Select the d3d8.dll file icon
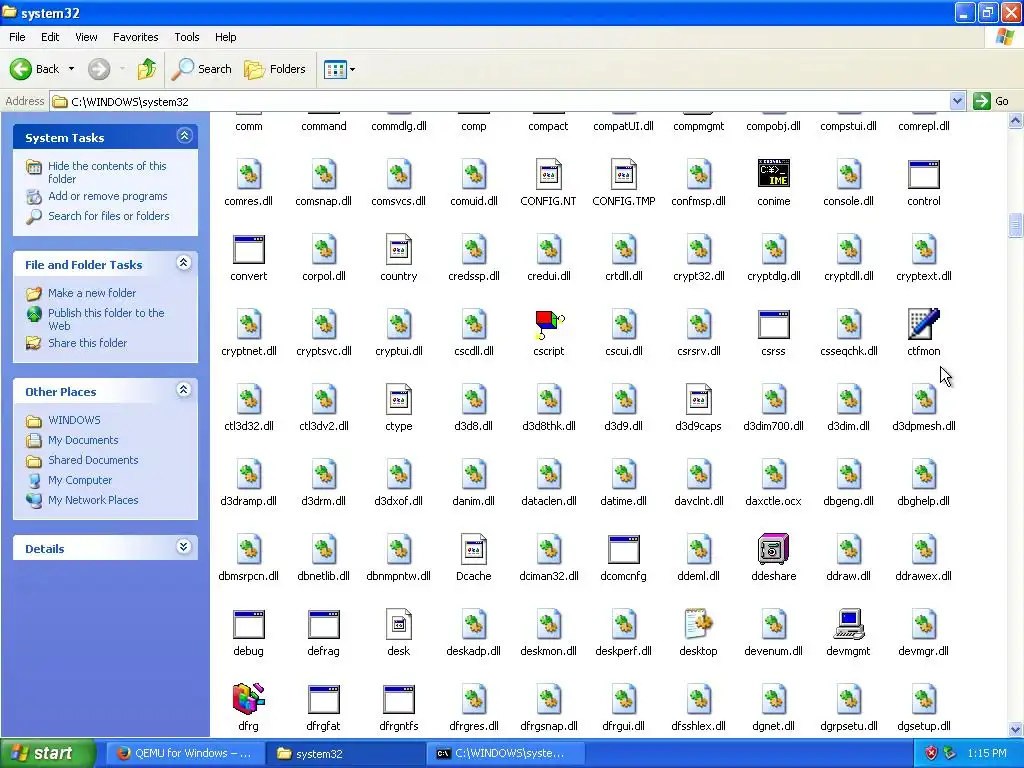Viewport: 1024px width, 768px height. click(473, 400)
